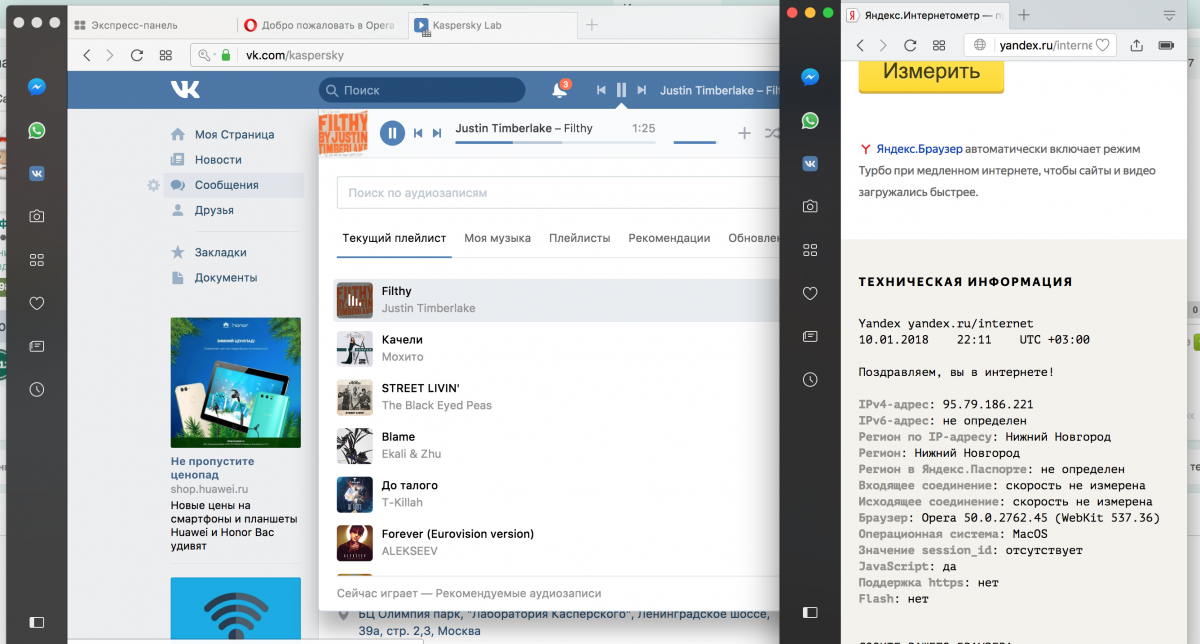The image size is (1200, 644).
Task: Go back in the VK window
Action: 87,55
